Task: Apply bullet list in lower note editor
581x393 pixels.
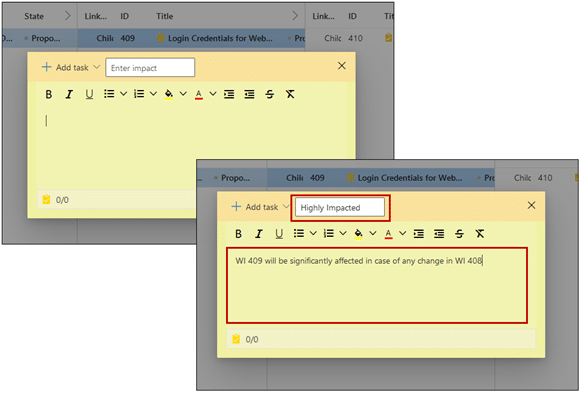Action: [x=299, y=233]
